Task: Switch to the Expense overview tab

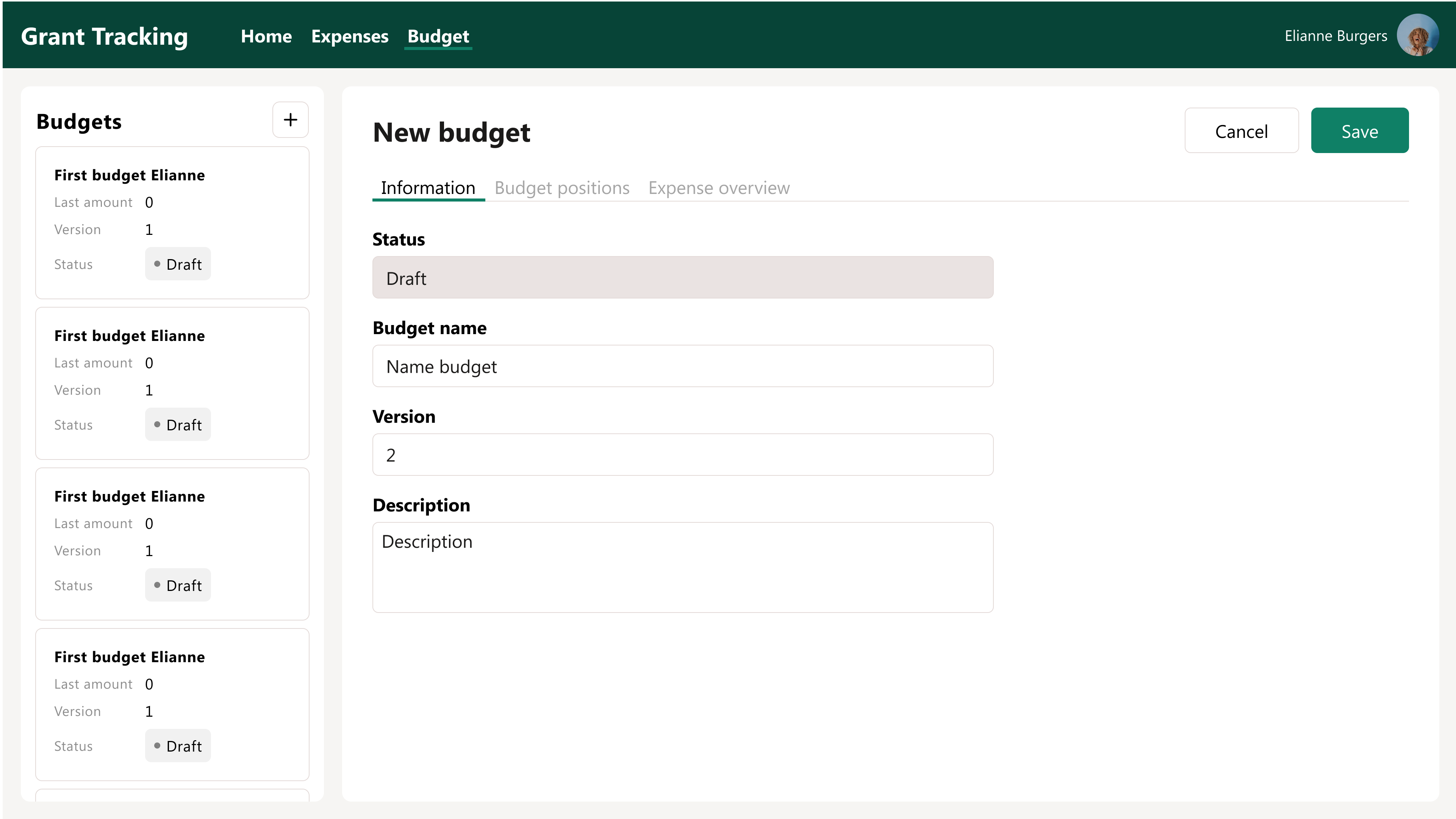Action: pos(719,188)
